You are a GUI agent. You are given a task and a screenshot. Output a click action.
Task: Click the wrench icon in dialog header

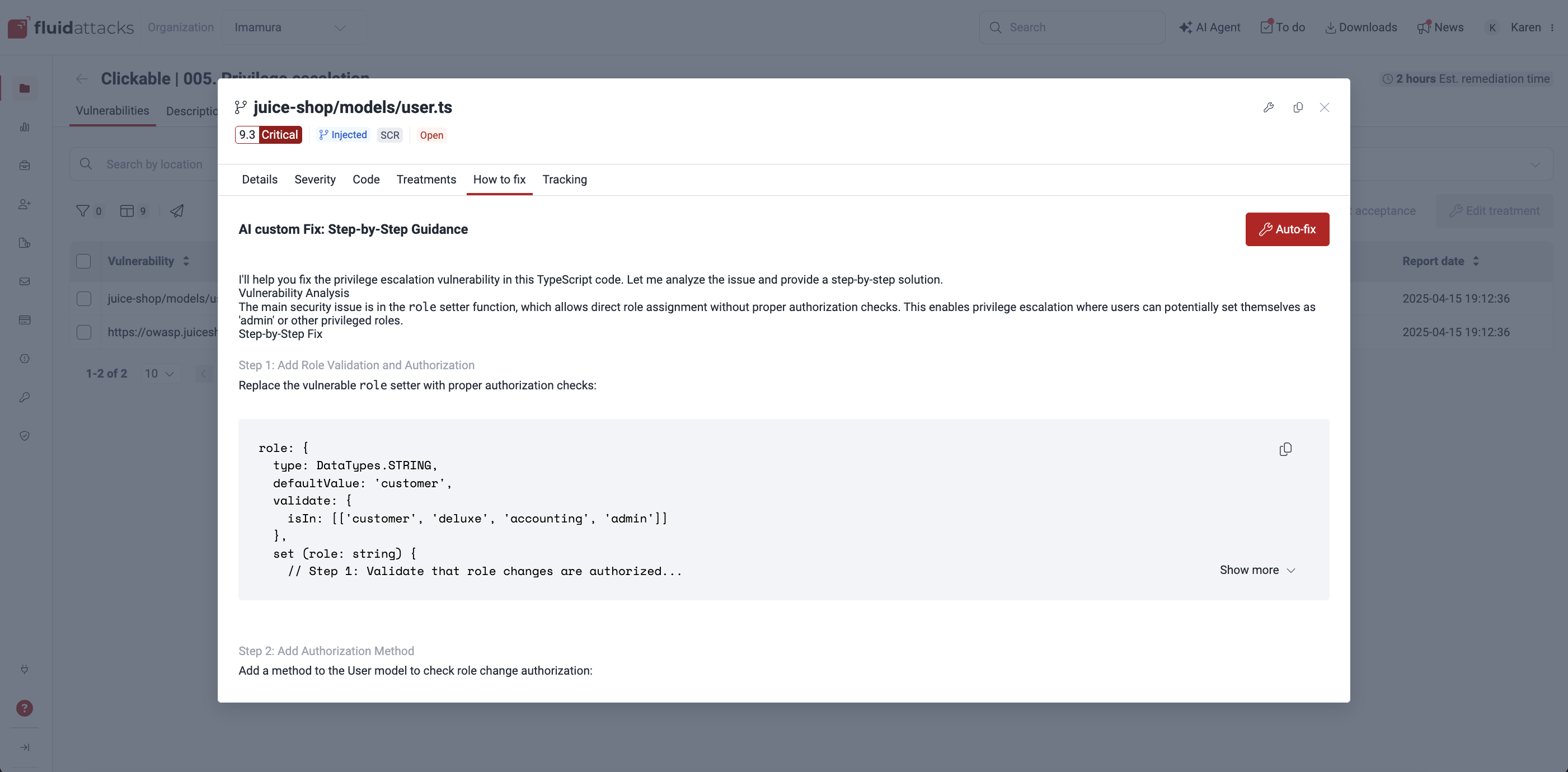(1269, 107)
